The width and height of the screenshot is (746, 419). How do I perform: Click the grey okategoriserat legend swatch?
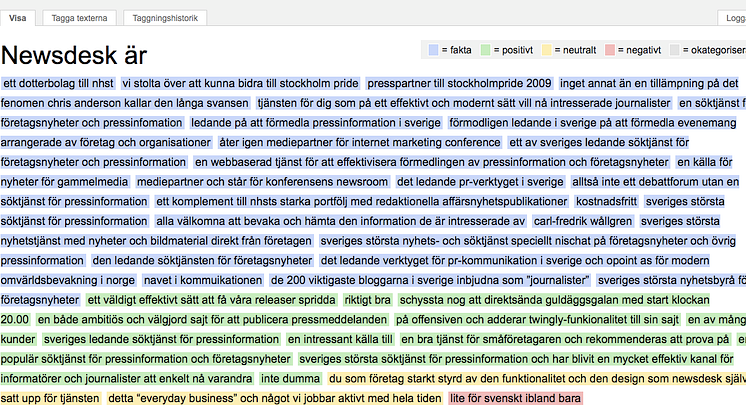675,50
